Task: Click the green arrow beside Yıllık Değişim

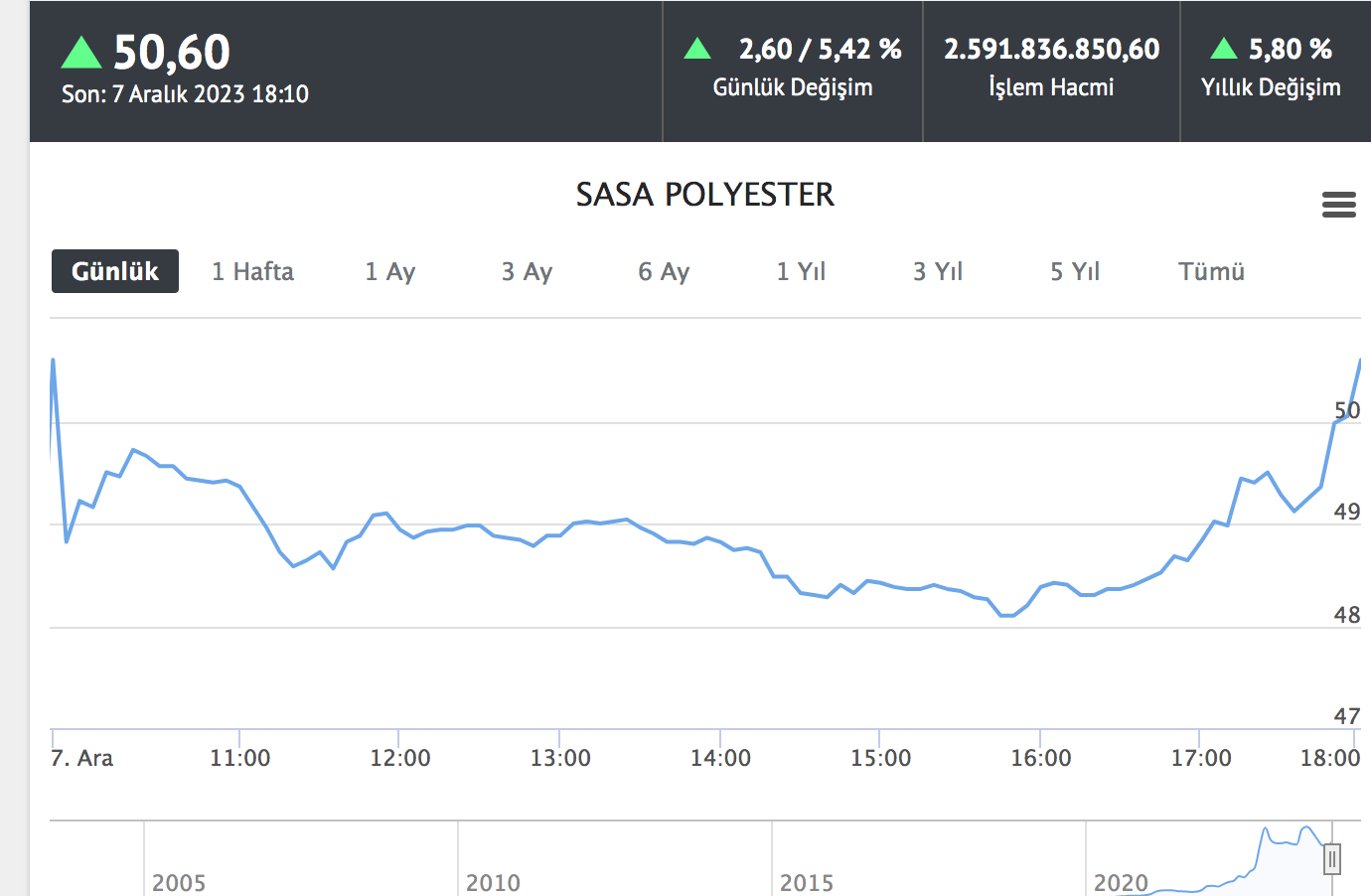Action: [1224, 48]
